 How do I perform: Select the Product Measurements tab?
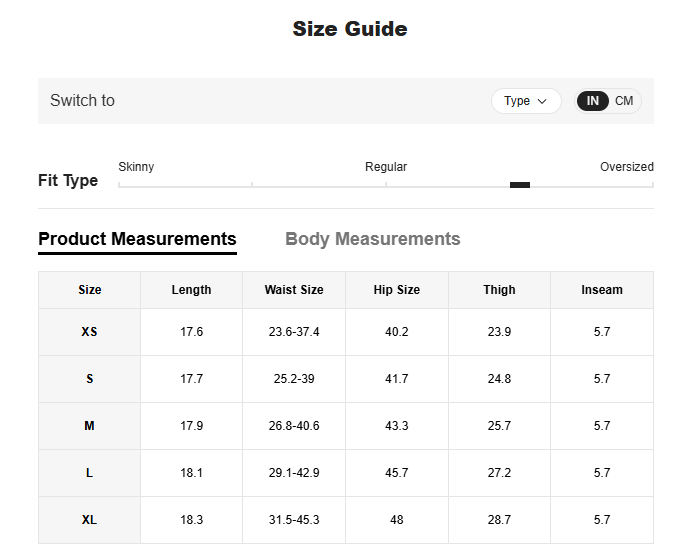point(137,239)
